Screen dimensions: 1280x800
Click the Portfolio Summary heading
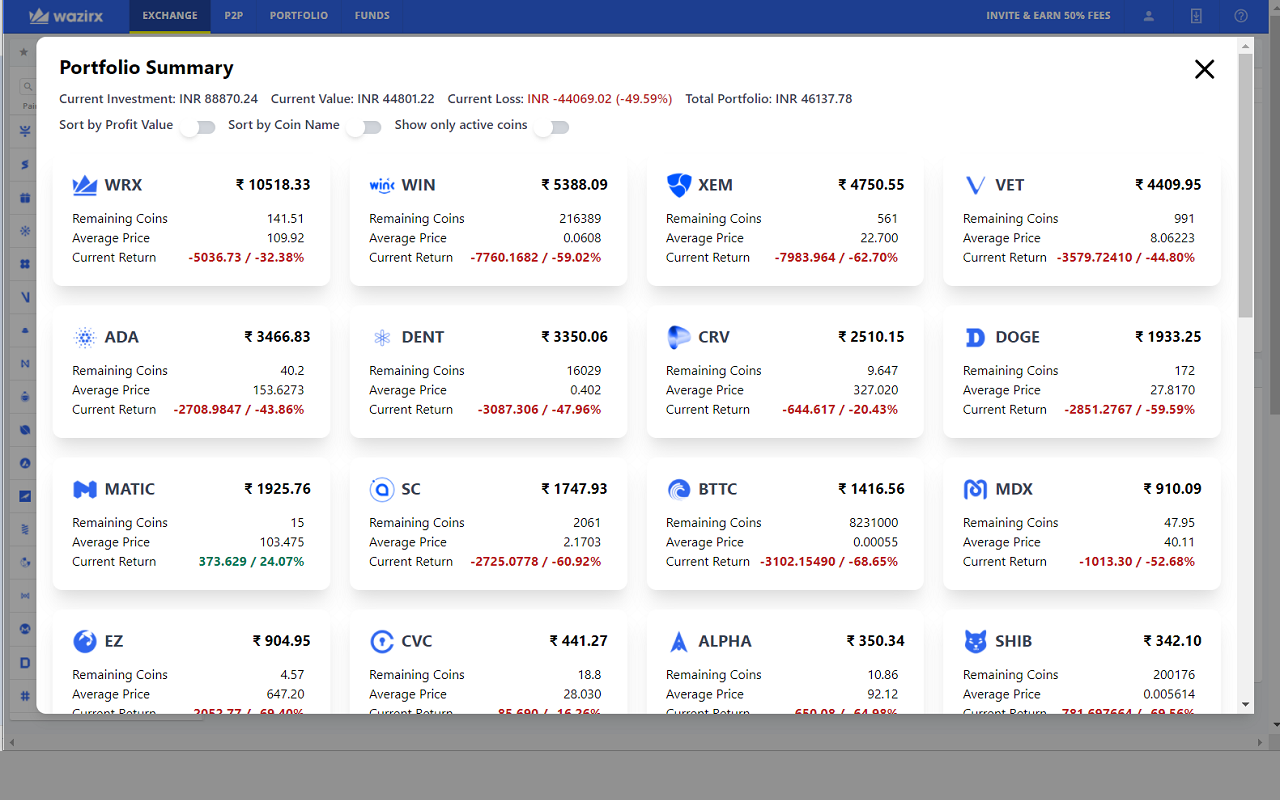coord(146,68)
